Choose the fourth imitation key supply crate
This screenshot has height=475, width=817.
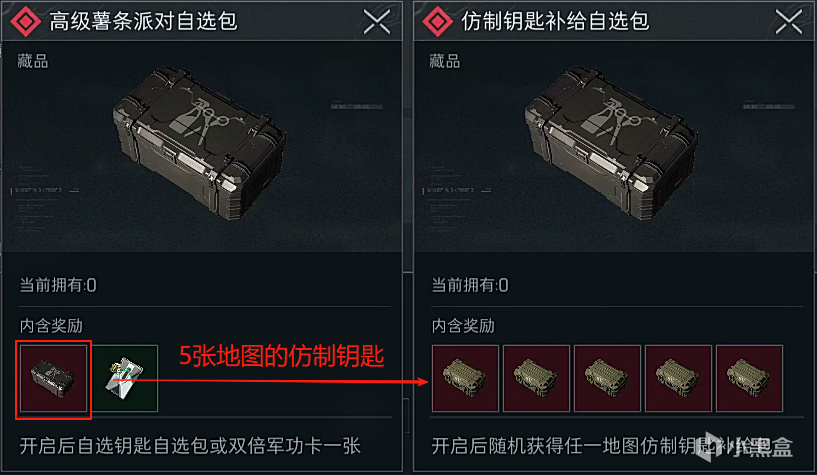pyautogui.click(x=678, y=379)
